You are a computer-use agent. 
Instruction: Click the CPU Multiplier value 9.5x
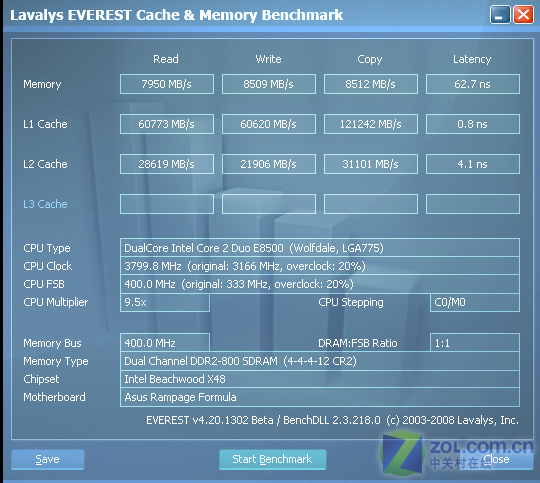(x=165, y=302)
